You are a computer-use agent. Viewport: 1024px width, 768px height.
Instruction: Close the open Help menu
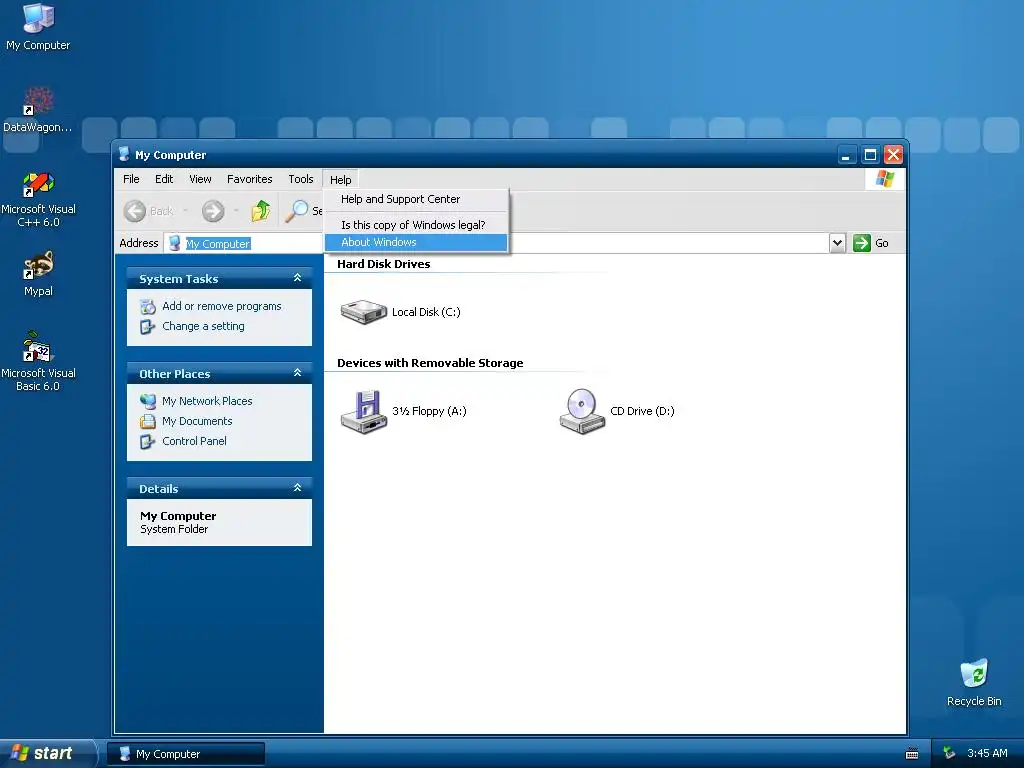tap(340, 180)
